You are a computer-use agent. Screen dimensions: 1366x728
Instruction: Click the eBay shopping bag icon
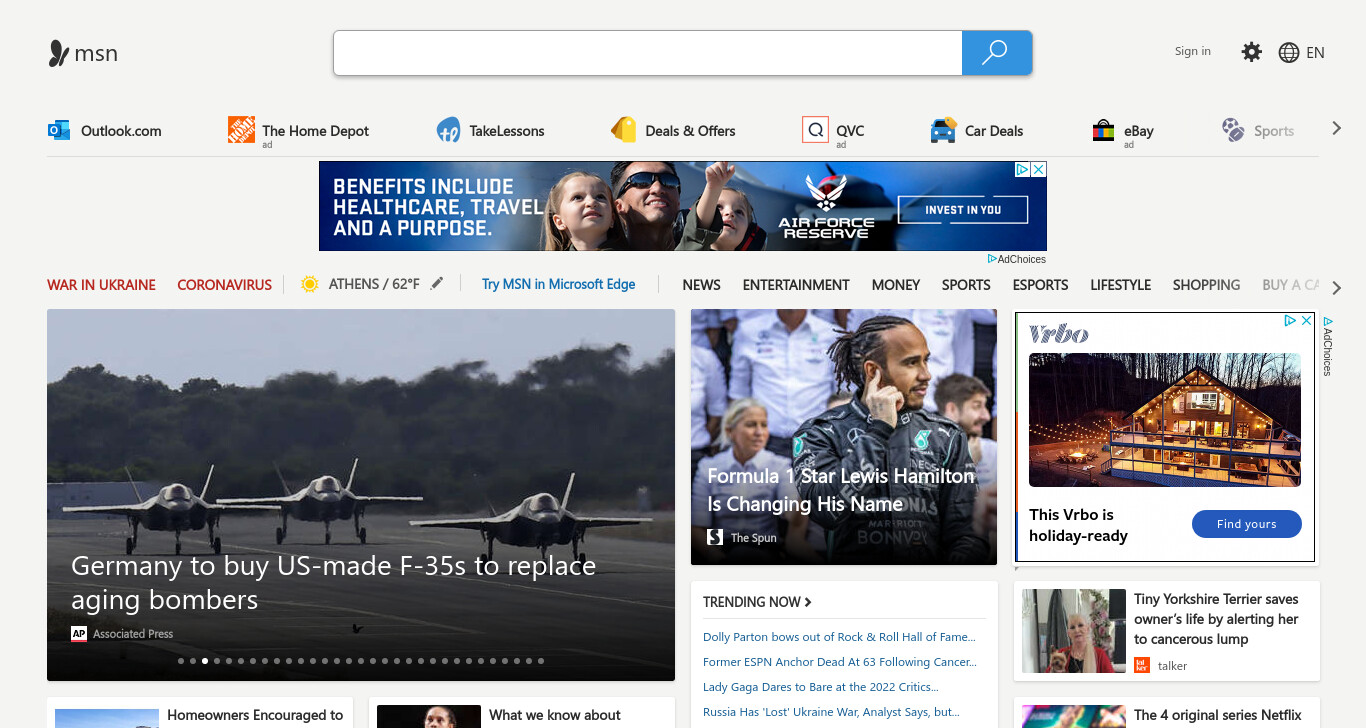coord(1103,130)
